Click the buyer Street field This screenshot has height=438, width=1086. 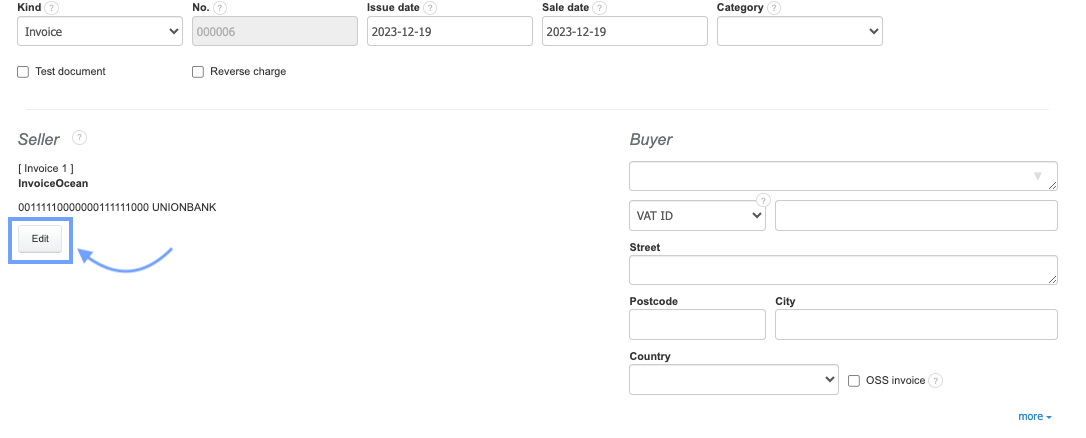843,270
